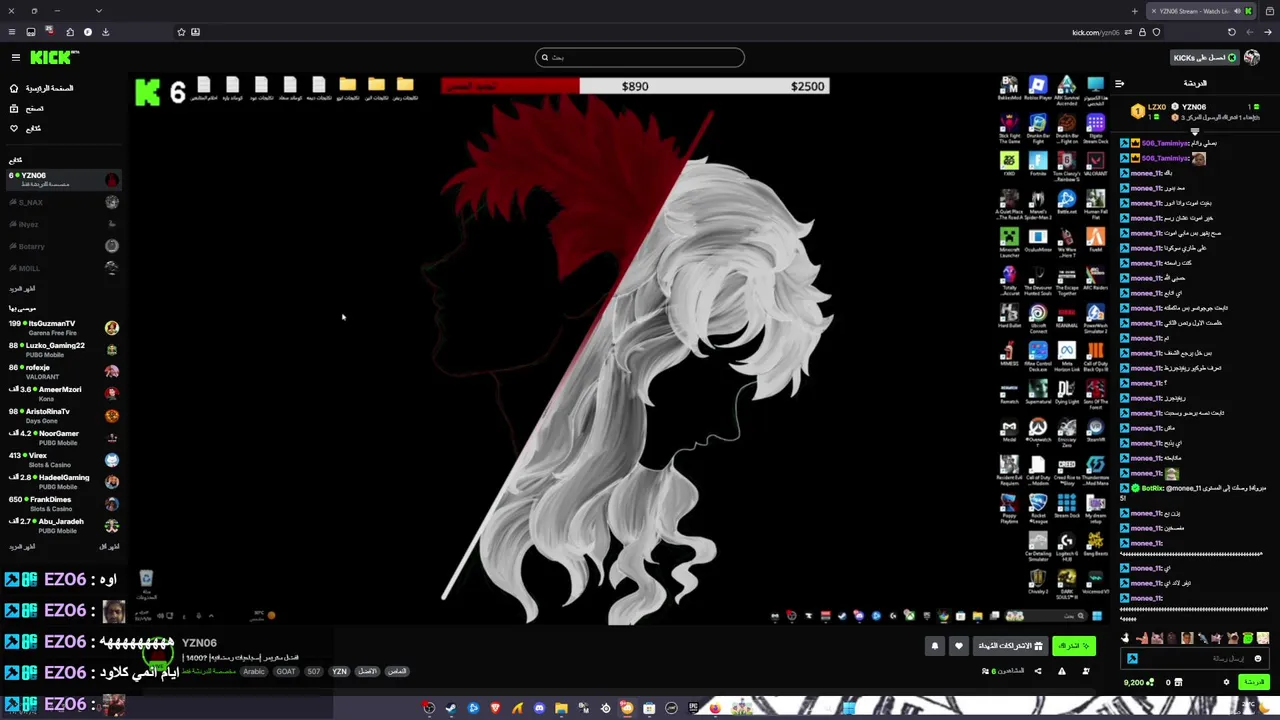The image size is (1280, 720).
Task: Click the 'Send a message' chat input
Action: [1195, 658]
